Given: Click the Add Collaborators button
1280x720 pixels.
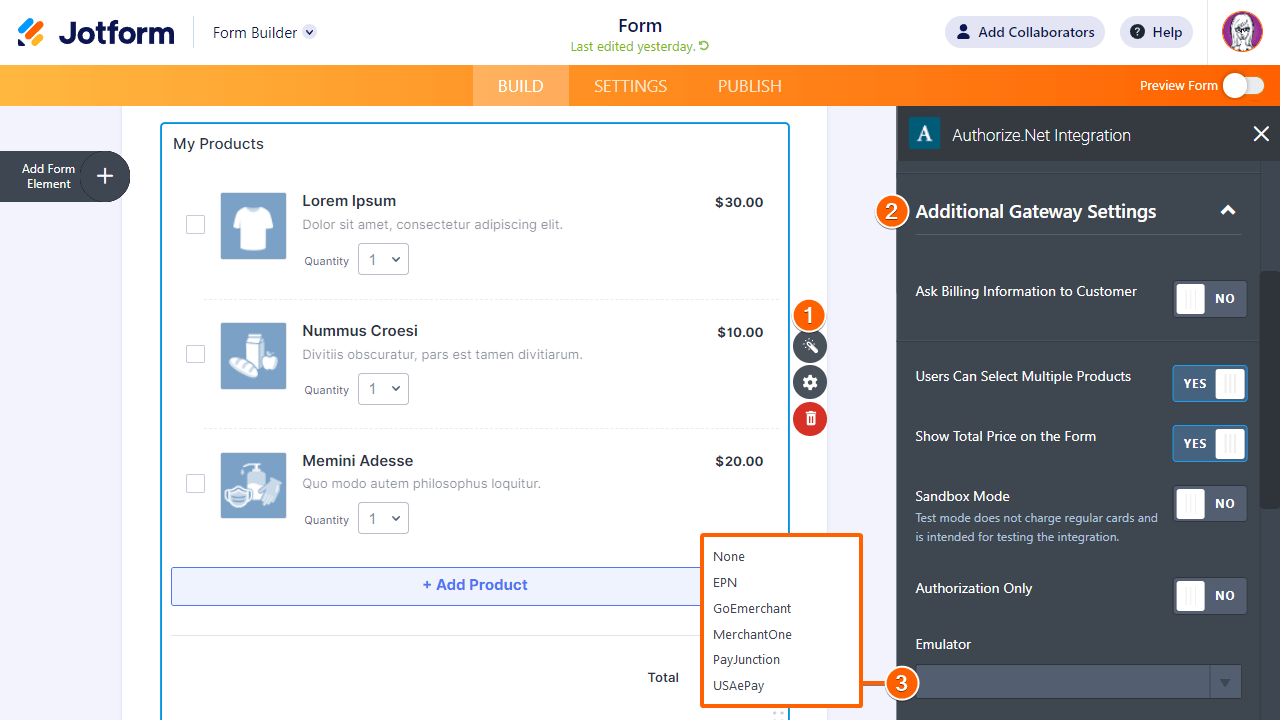Looking at the screenshot, I should click(x=1025, y=32).
